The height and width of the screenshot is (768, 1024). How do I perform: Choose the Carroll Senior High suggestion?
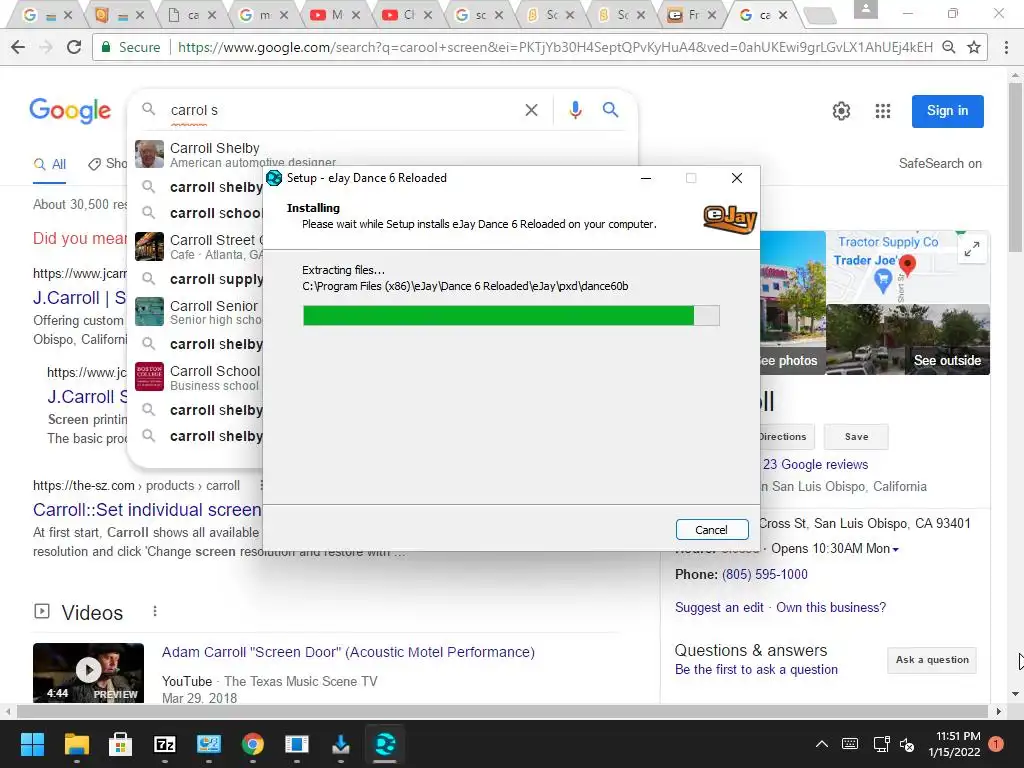[199, 312]
